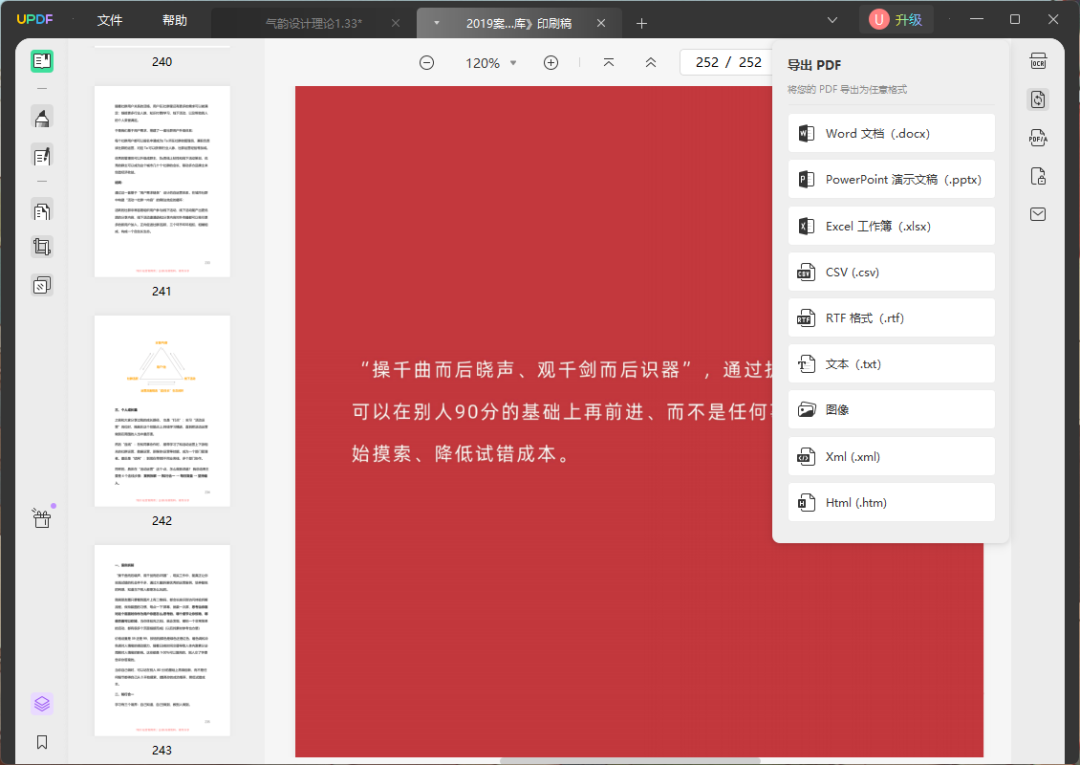Select the highlighter comment tool
The width and height of the screenshot is (1080, 765).
coord(42,119)
